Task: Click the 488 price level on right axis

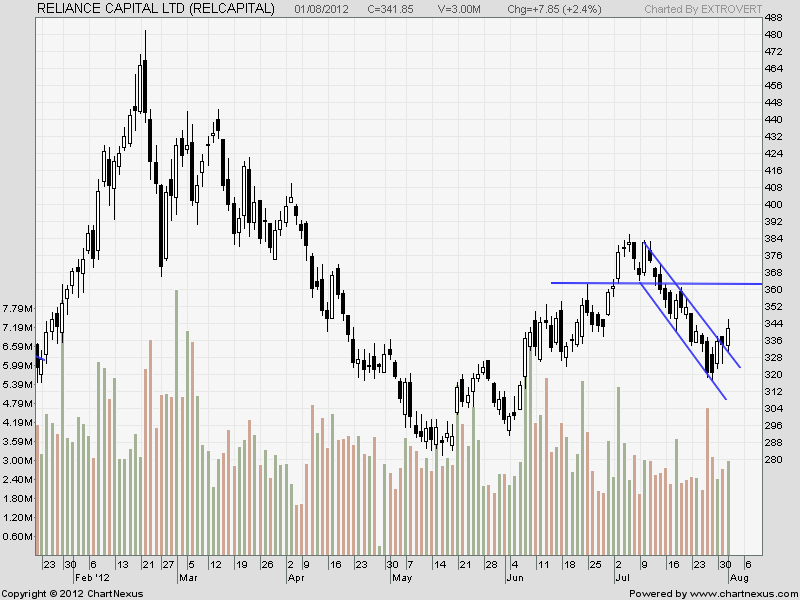Action: click(773, 18)
